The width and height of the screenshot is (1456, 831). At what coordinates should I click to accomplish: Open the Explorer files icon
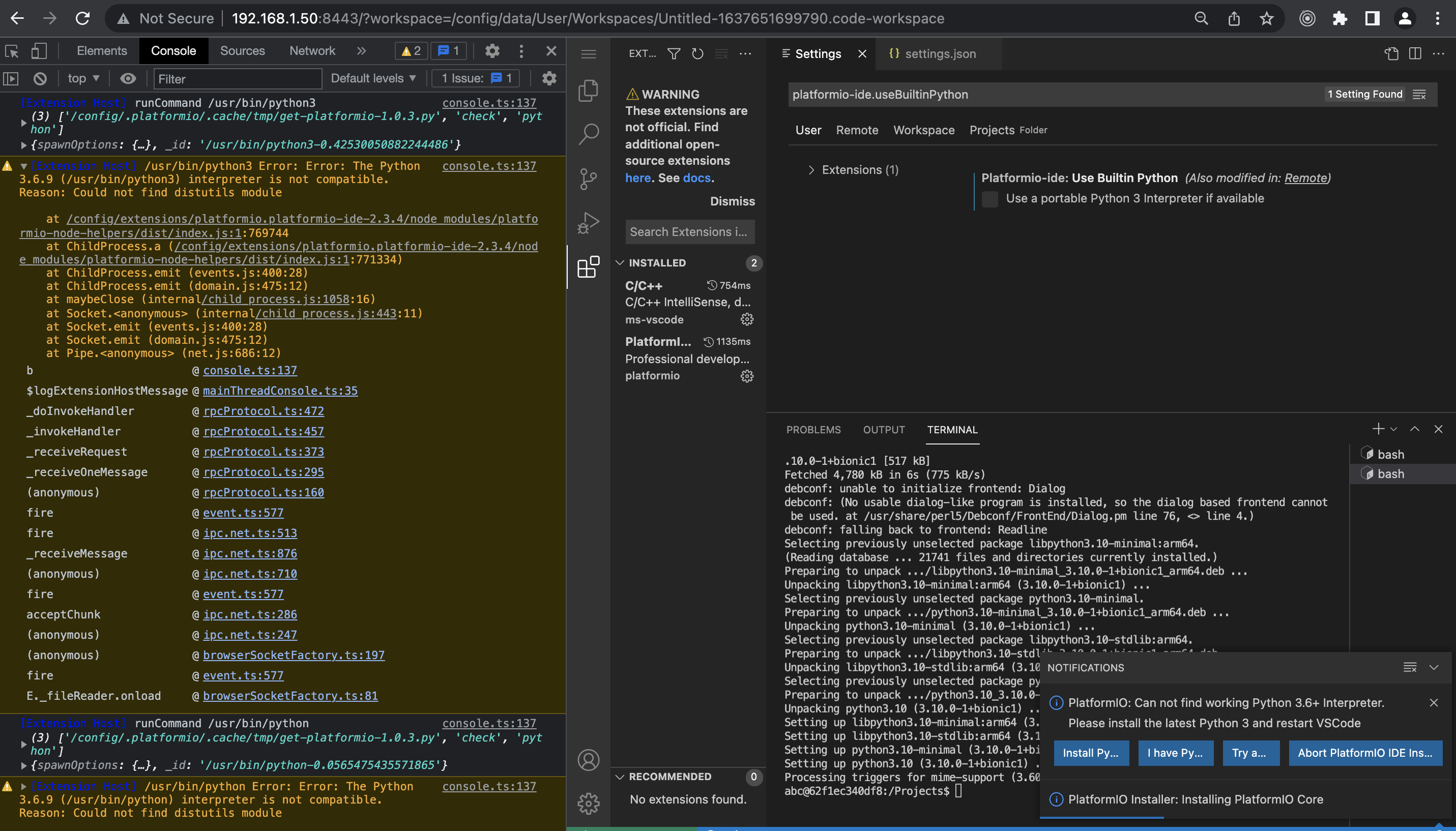pyautogui.click(x=588, y=90)
